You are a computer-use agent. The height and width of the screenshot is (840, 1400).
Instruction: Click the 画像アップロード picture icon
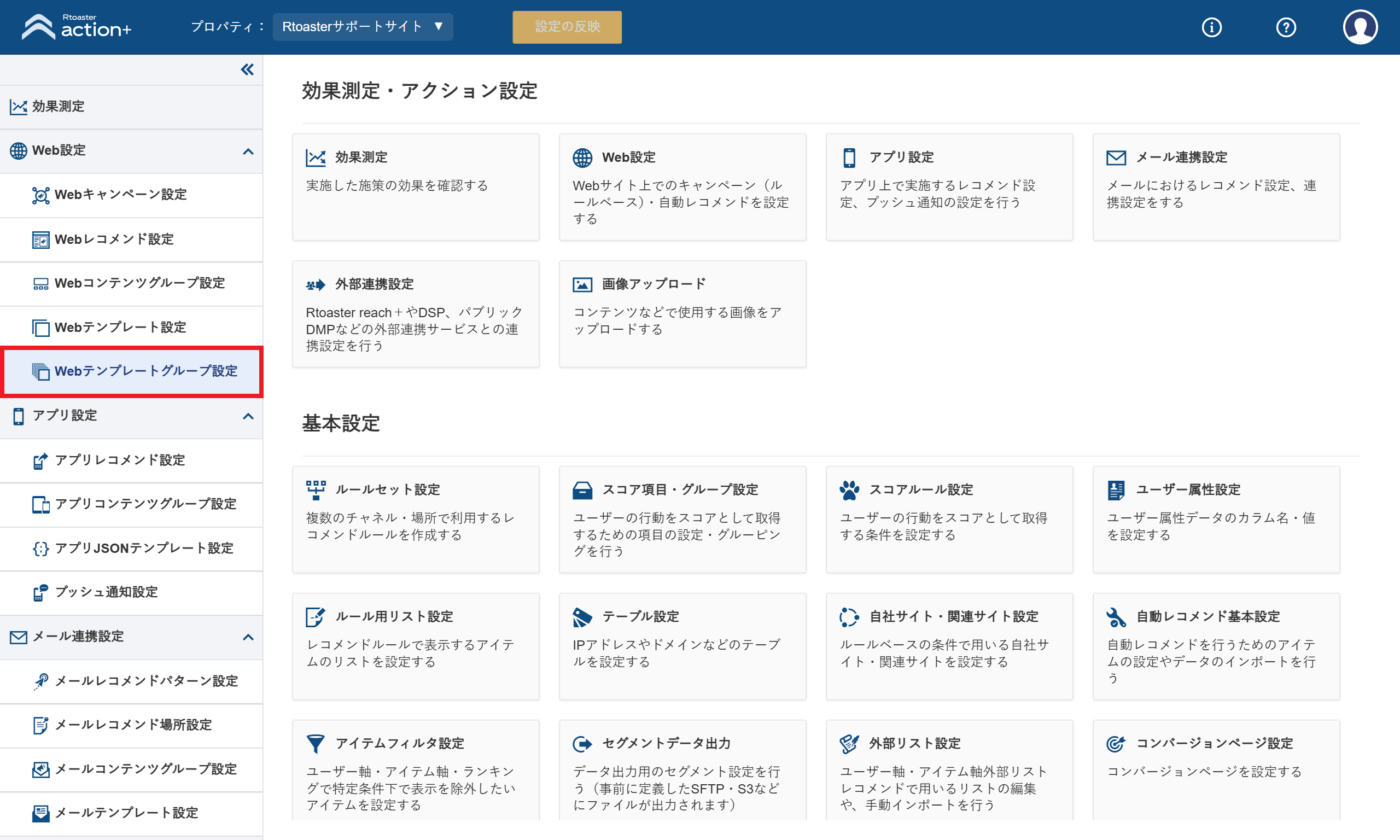click(x=582, y=284)
